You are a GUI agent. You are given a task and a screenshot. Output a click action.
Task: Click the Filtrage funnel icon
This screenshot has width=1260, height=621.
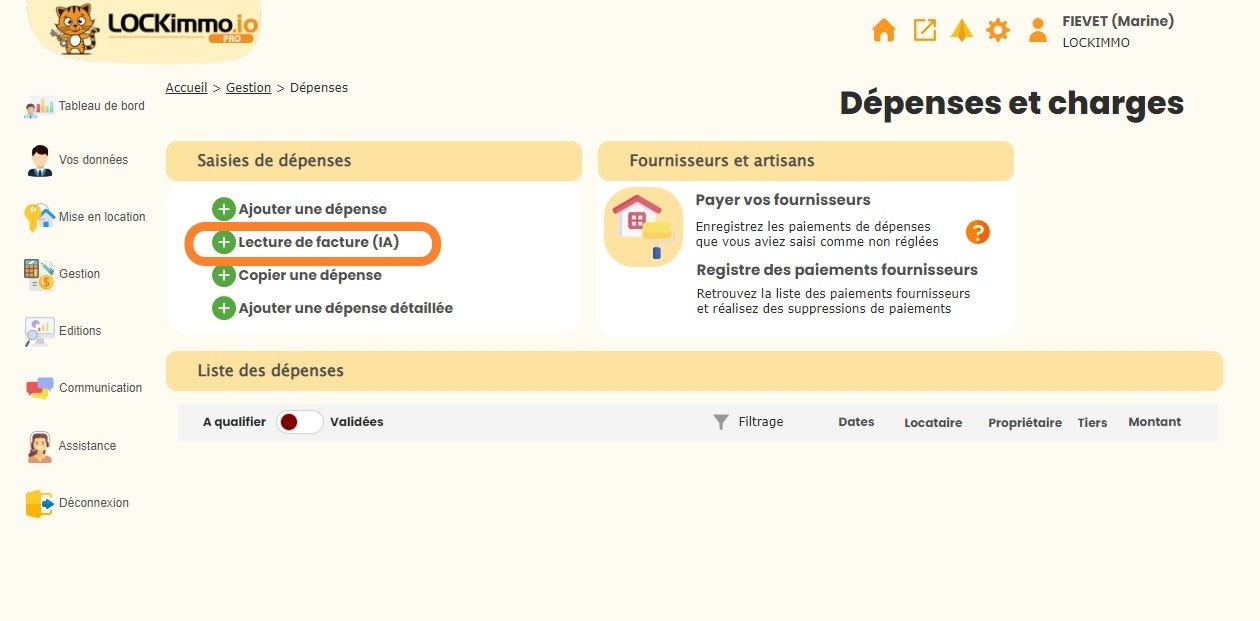[x=721, y=422]
